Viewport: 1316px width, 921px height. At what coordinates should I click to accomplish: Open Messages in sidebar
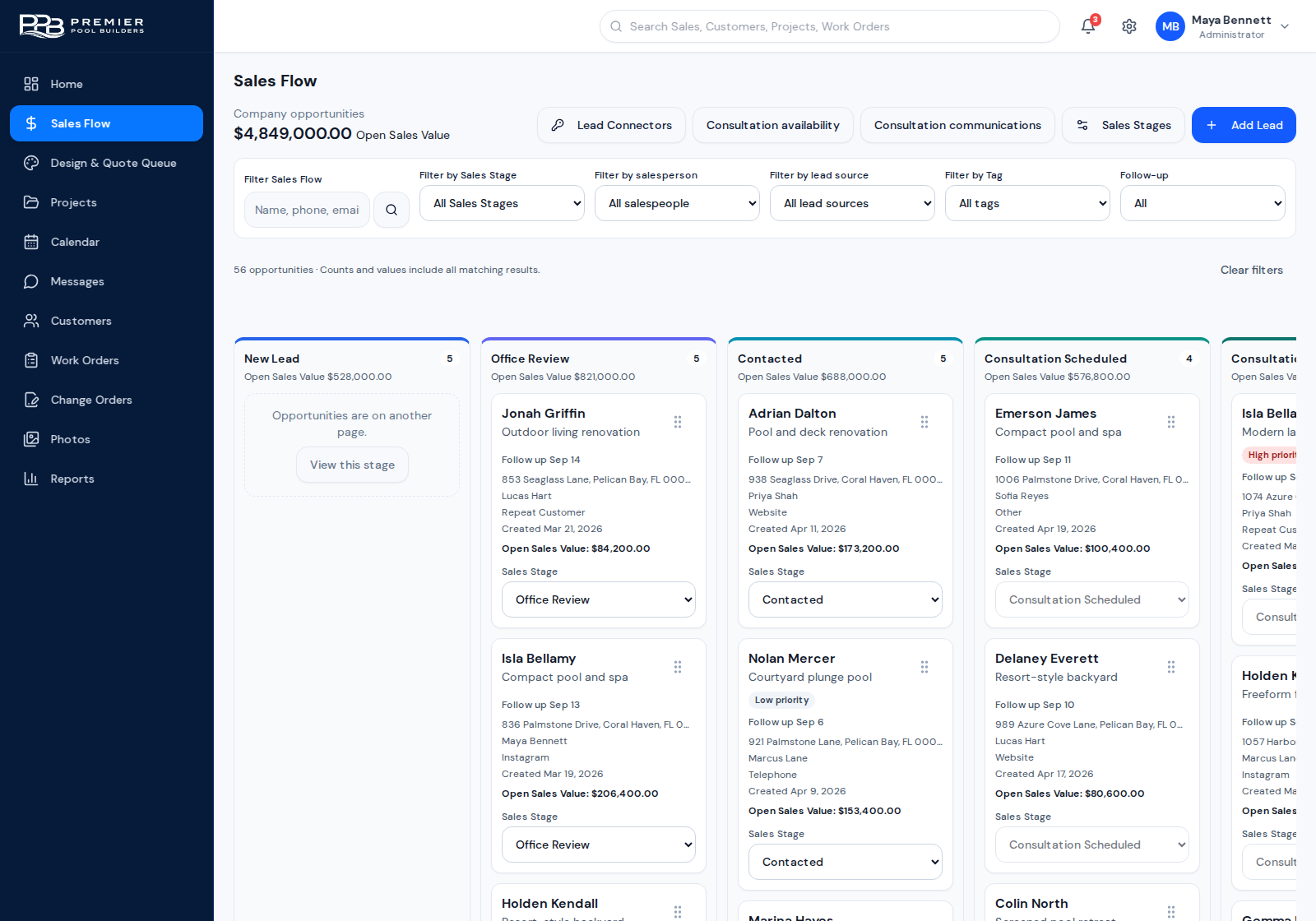(x=106, y=281)
